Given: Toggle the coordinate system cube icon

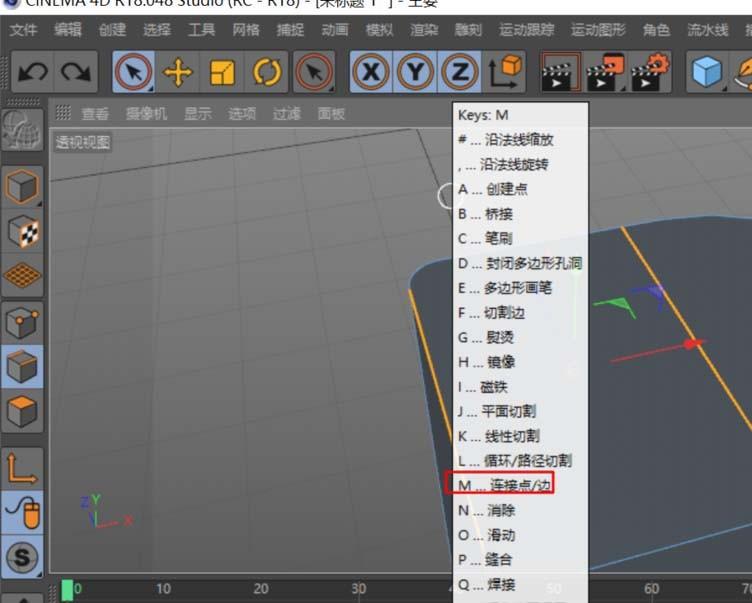Looking at the screenshot, I should pos(504,72).
